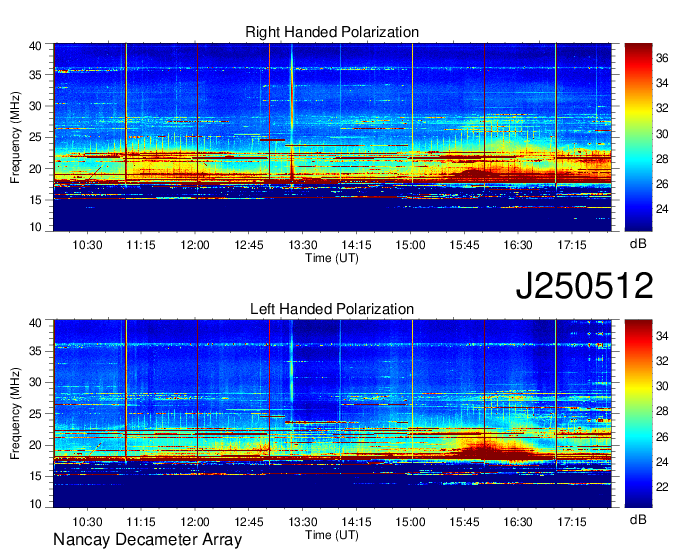Screen dimensions: 680x552
Task: Click the 10 MHz tick of Right Handed frequency axis
Action: pyautogui.click(x=35, y=227)
